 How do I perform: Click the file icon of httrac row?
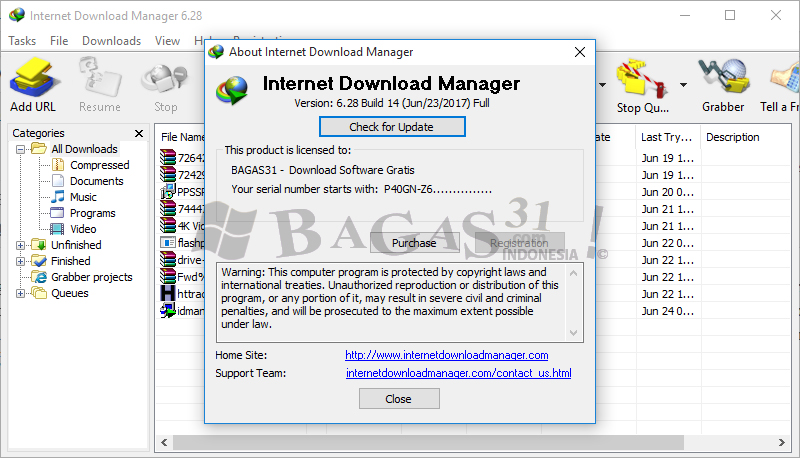[168, 293]
